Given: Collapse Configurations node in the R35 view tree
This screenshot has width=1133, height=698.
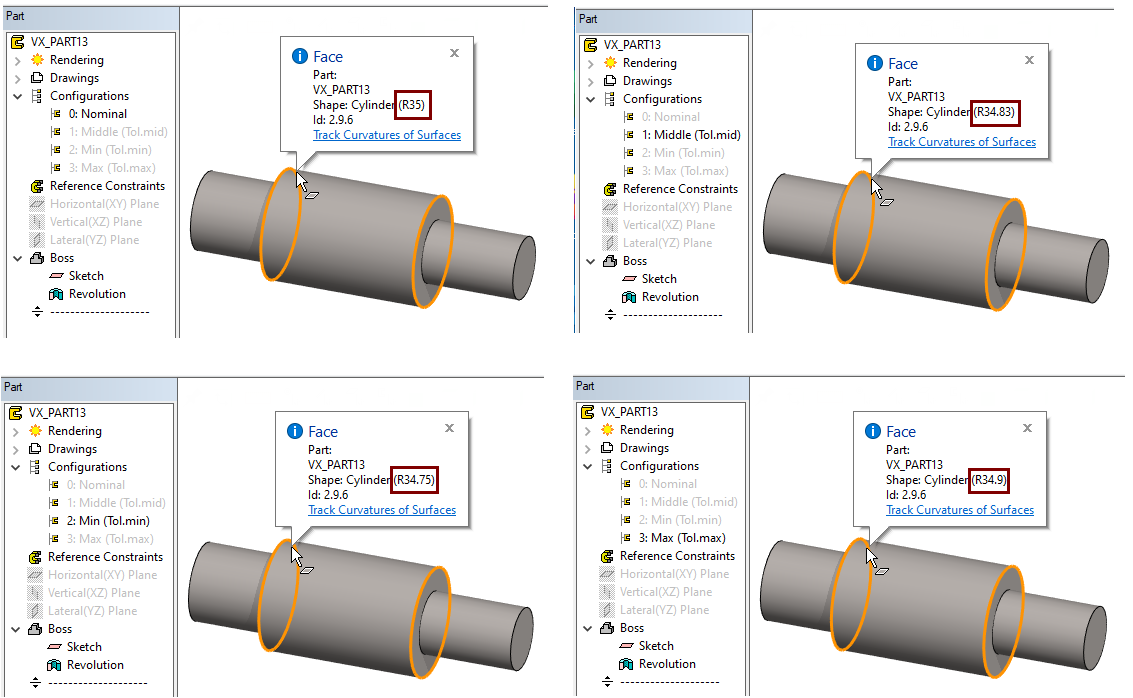Looking at the screenshot, I should click(x=17, y=96).
